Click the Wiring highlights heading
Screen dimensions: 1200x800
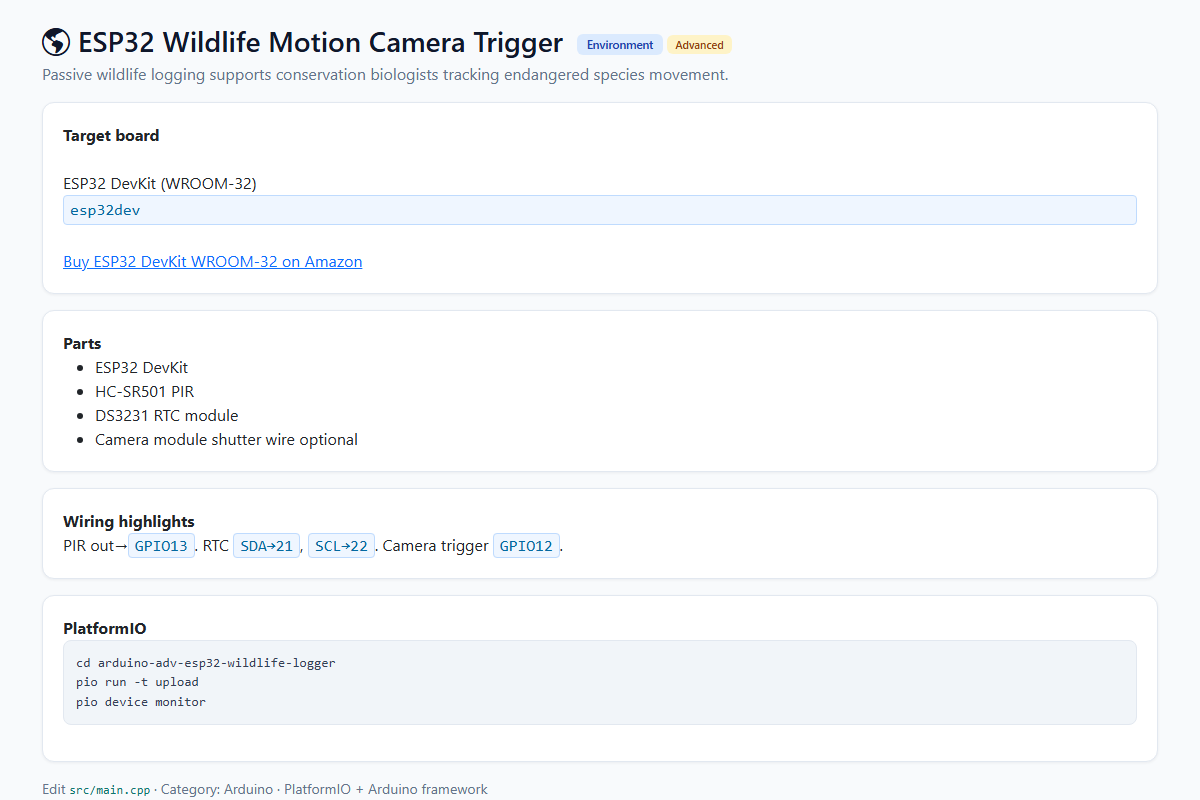click(129, 522)
